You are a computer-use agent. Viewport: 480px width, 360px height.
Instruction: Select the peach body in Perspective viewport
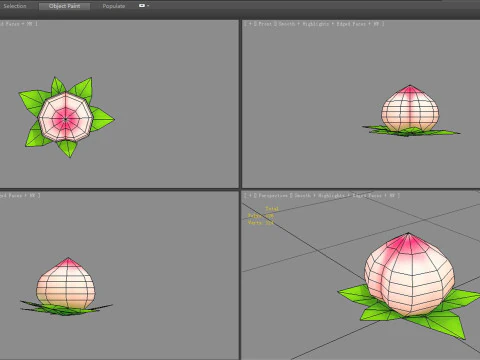coord(410,273)
